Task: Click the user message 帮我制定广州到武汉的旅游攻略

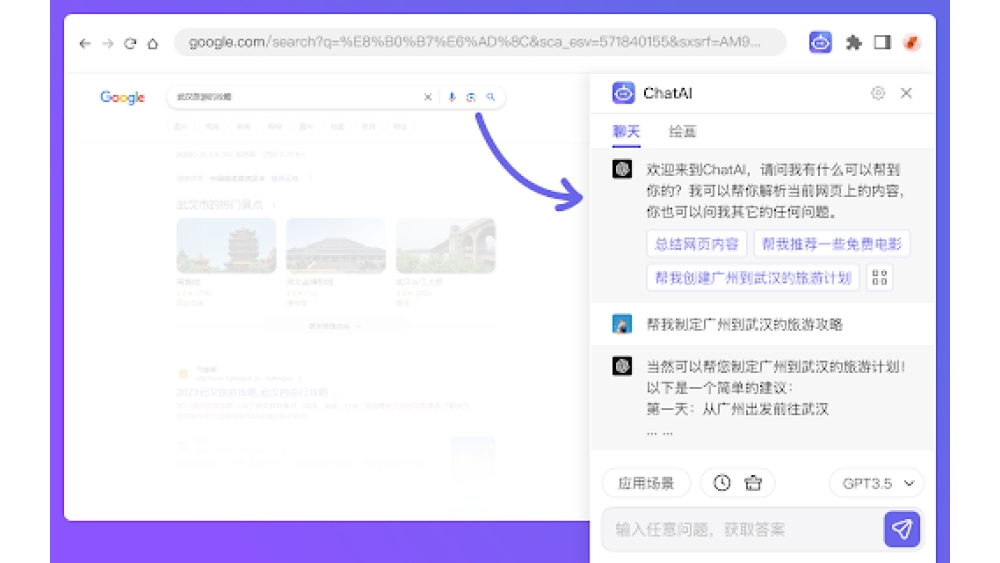Action: pyautogui.click(x=744, y=325)
